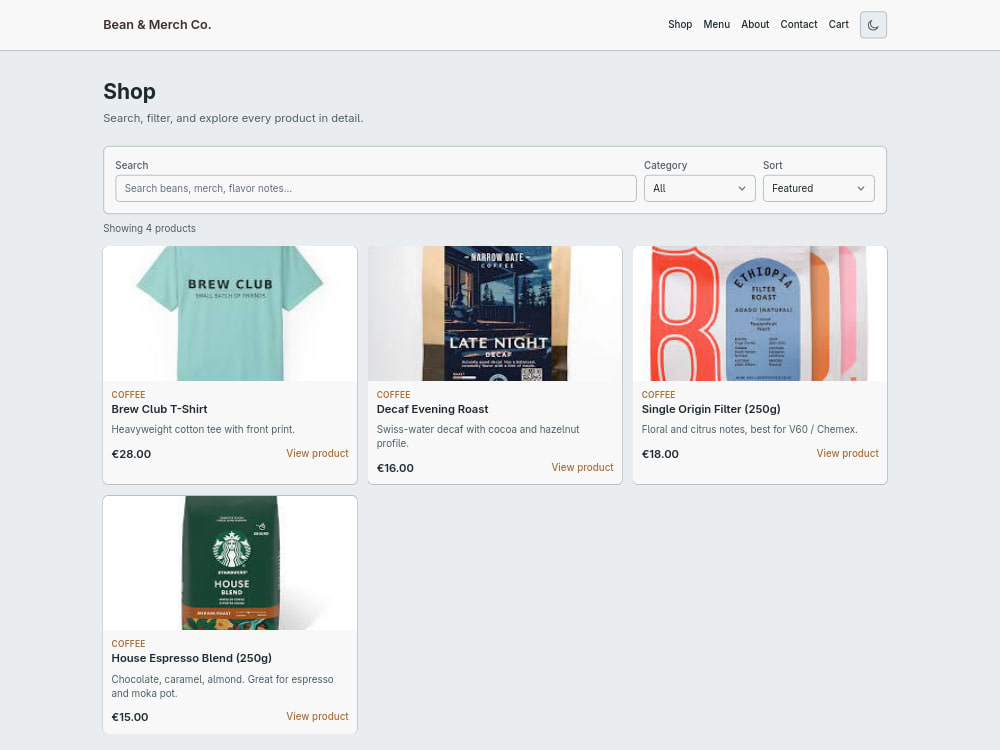Click the €16.00 price

pos(395,468)
